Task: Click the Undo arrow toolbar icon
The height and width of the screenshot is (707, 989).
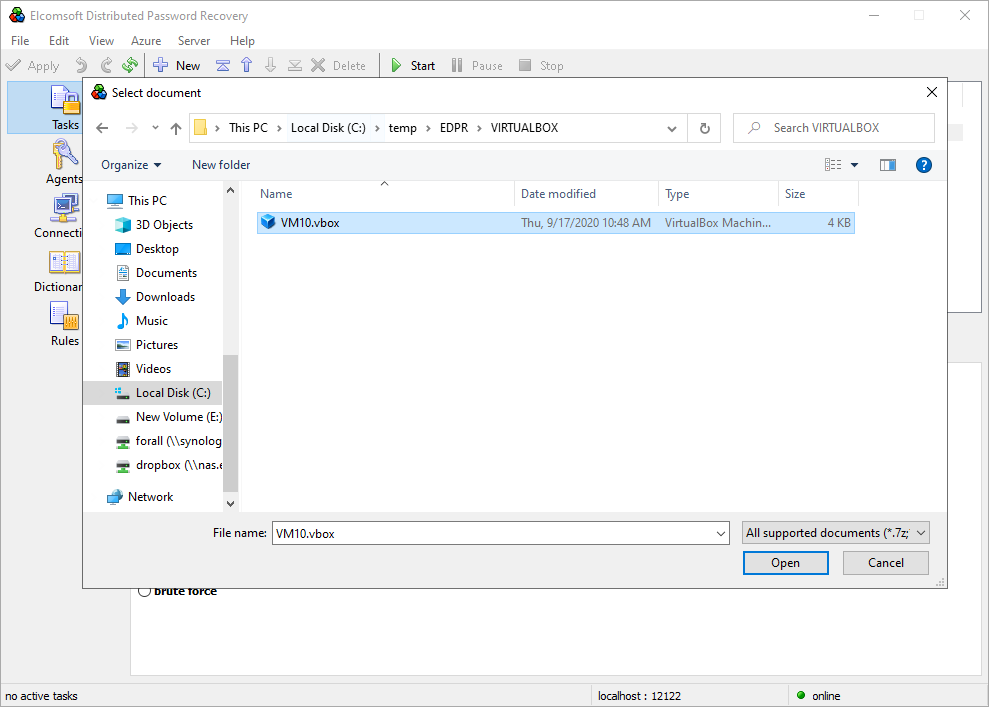Action: click(x=81, y=65)
